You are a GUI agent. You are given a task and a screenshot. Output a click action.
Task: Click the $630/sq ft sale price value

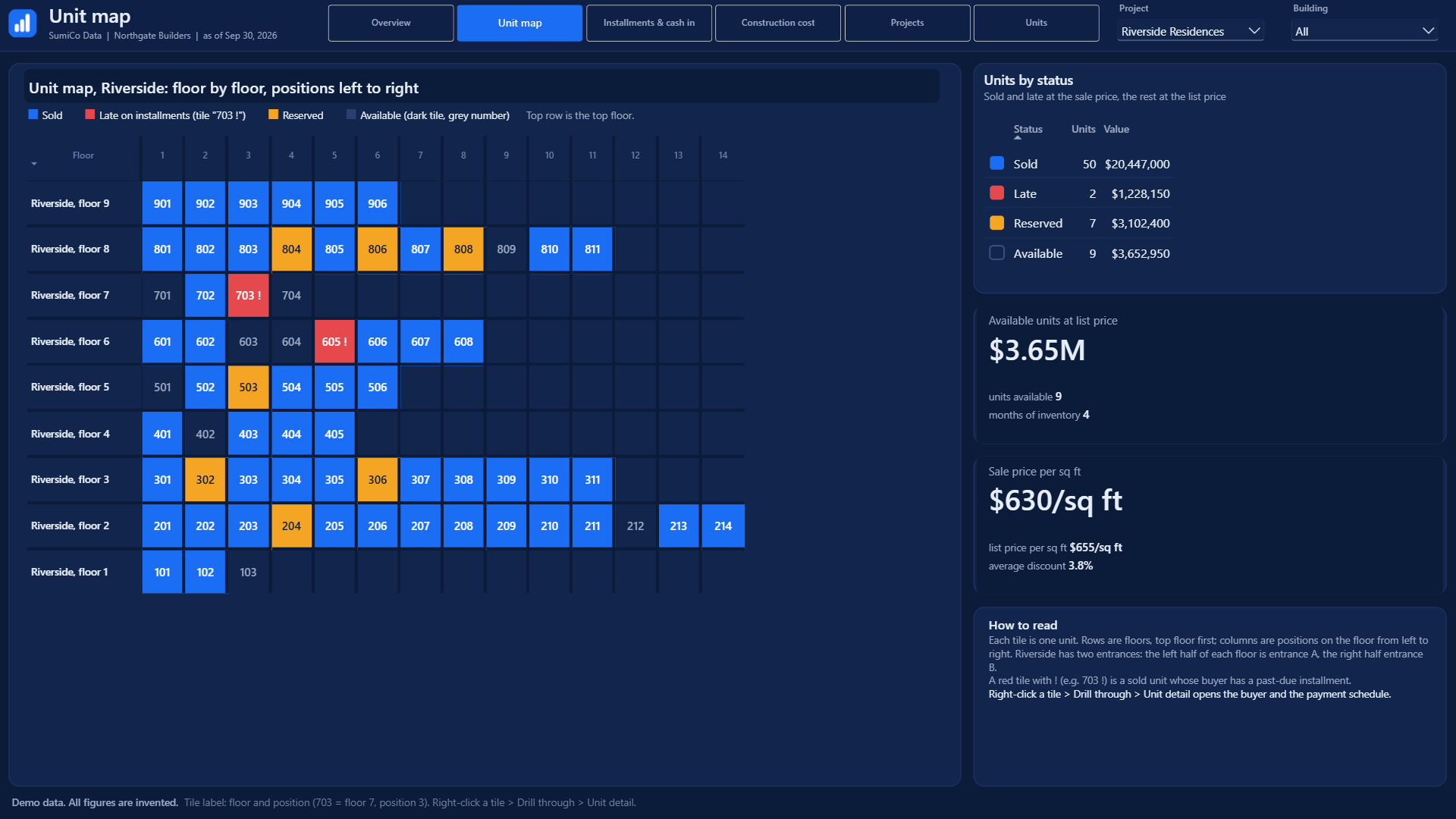1055,500
